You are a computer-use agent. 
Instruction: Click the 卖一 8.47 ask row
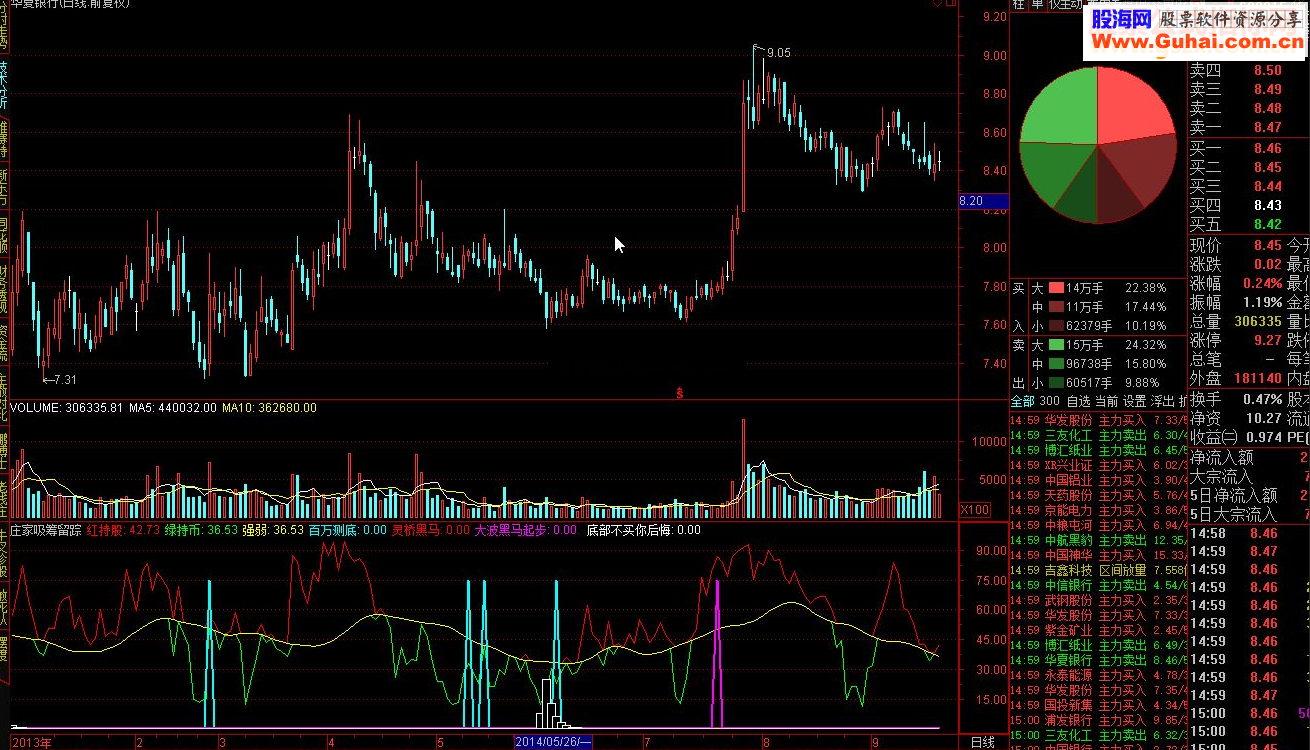coord(1248,127)
